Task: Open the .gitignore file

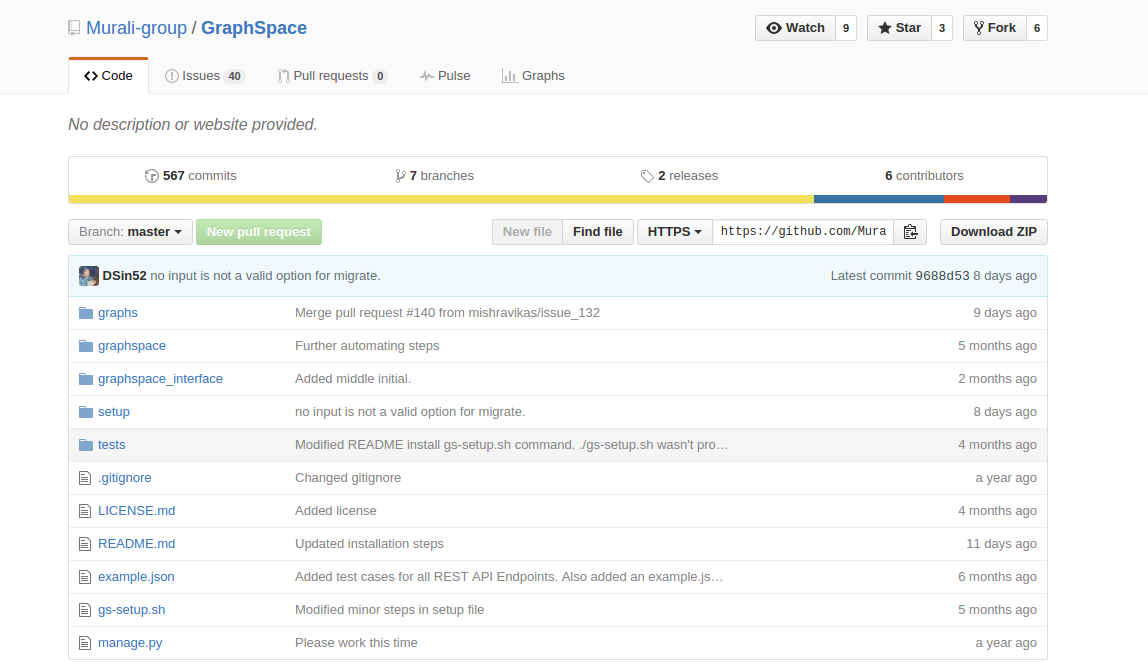Action: click(124, 478)
